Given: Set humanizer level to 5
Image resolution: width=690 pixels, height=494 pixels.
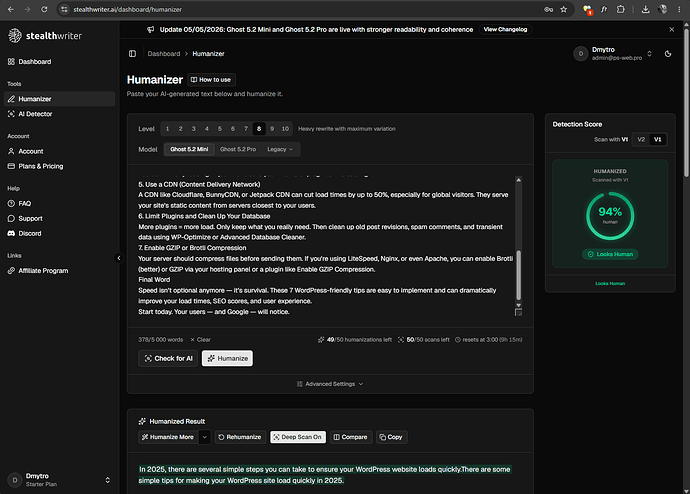Looking at the screenshot, I should pyautogui.click(x=220, y=129).
